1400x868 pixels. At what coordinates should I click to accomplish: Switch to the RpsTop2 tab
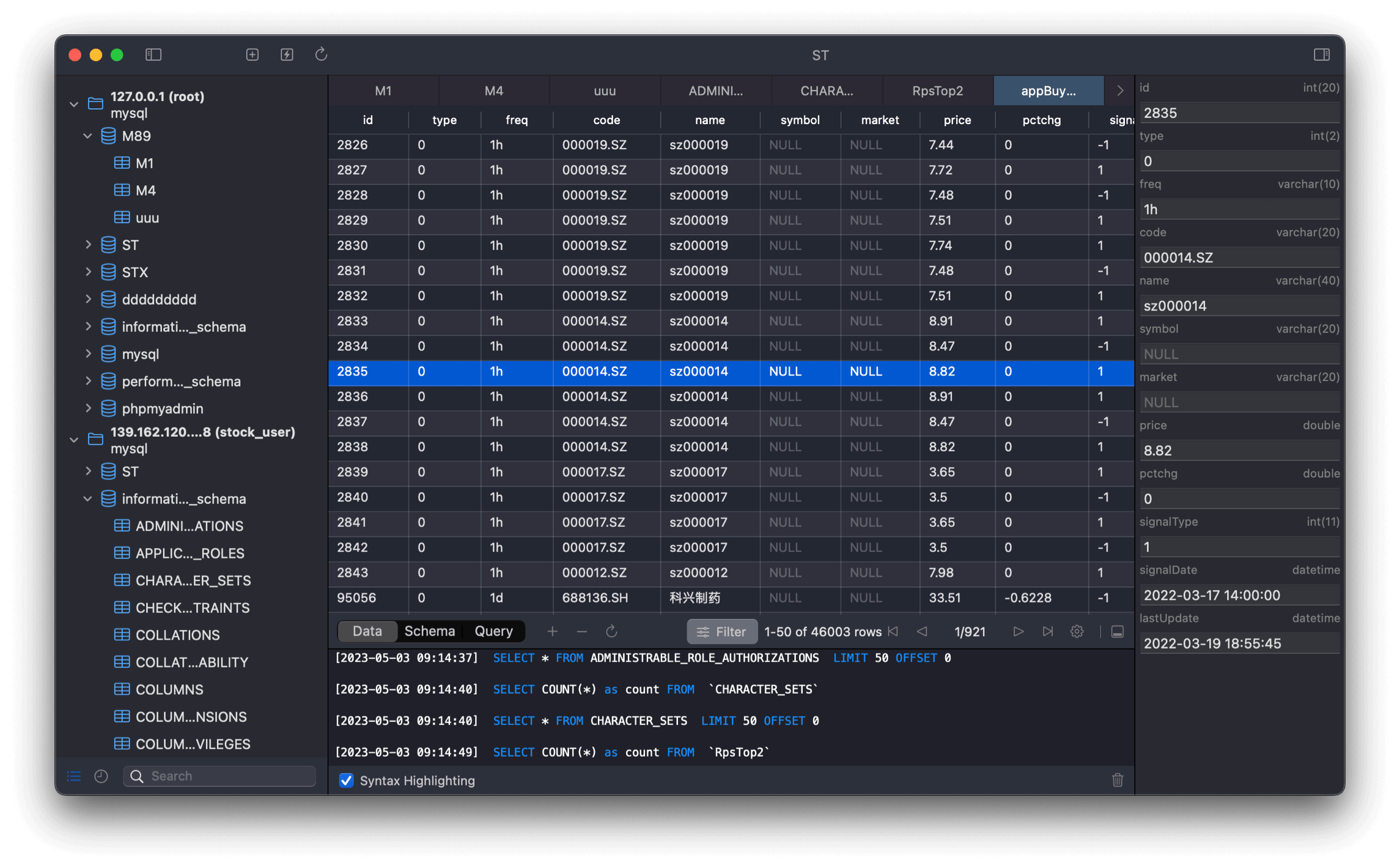point(937,91)
